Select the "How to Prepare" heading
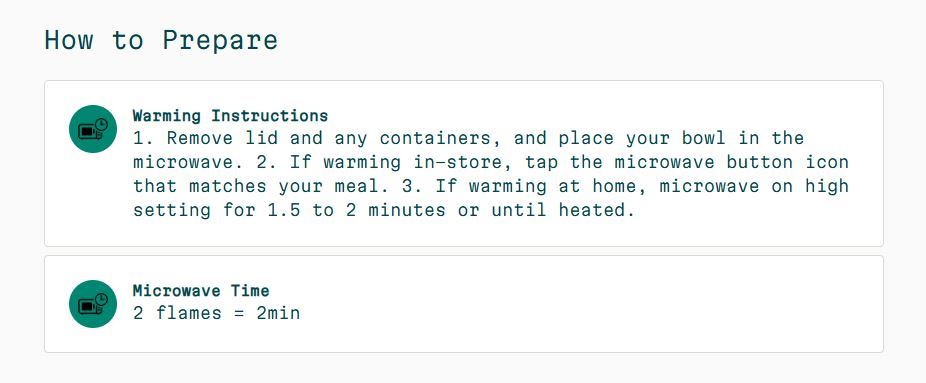Image resolution: width=926 pixels, height=383 pixels. click(161, 41)
